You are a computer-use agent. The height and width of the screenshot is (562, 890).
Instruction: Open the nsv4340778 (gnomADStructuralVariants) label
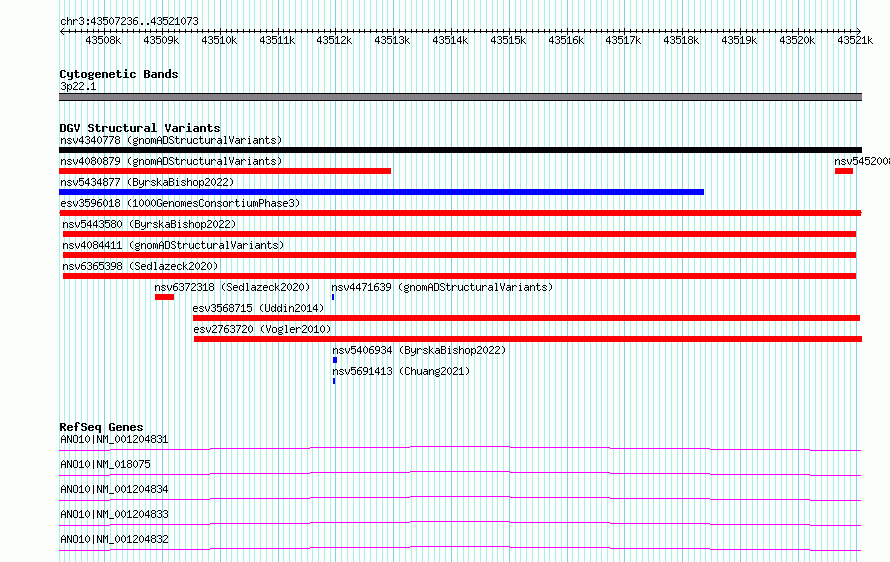pyautogui.click(x=171, y=140)
